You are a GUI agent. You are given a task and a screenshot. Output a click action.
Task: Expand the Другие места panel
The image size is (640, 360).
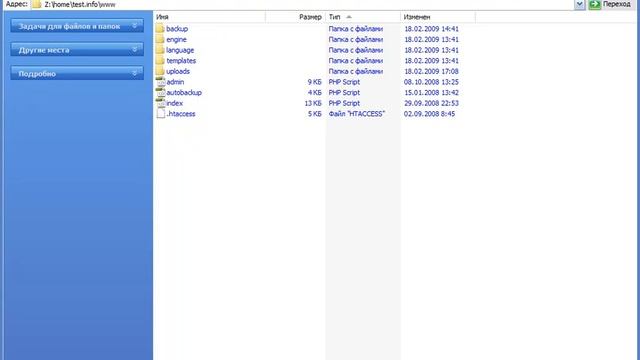click(x=77, y=50)
